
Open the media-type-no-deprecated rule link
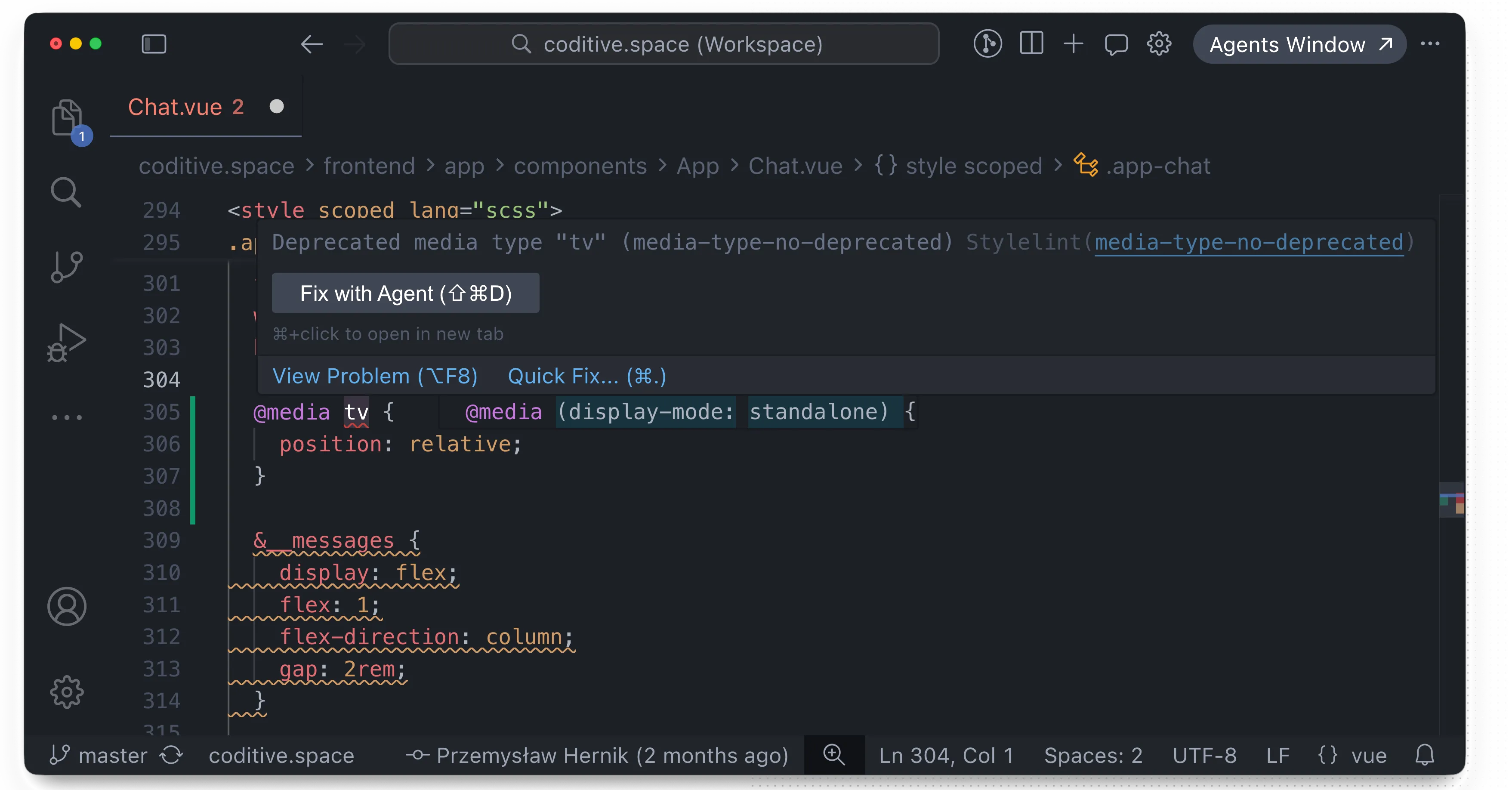coord(1249,242)
